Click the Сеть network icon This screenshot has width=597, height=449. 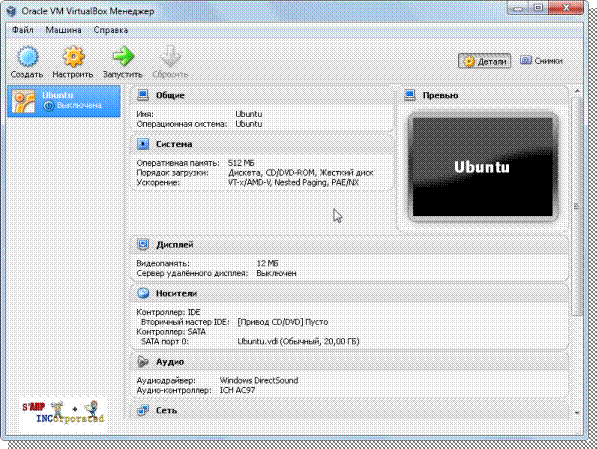click(x=143, y=411)
